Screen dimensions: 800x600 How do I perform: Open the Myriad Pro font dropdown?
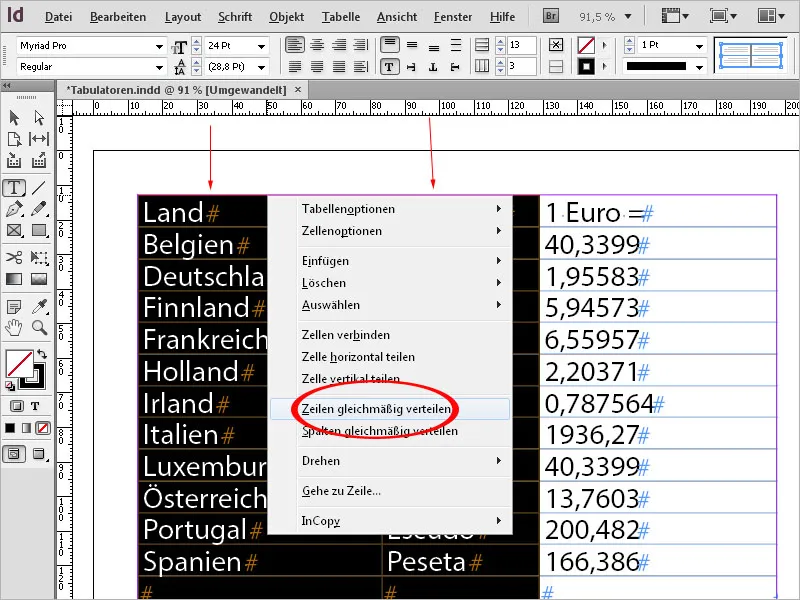coord(159,46)
